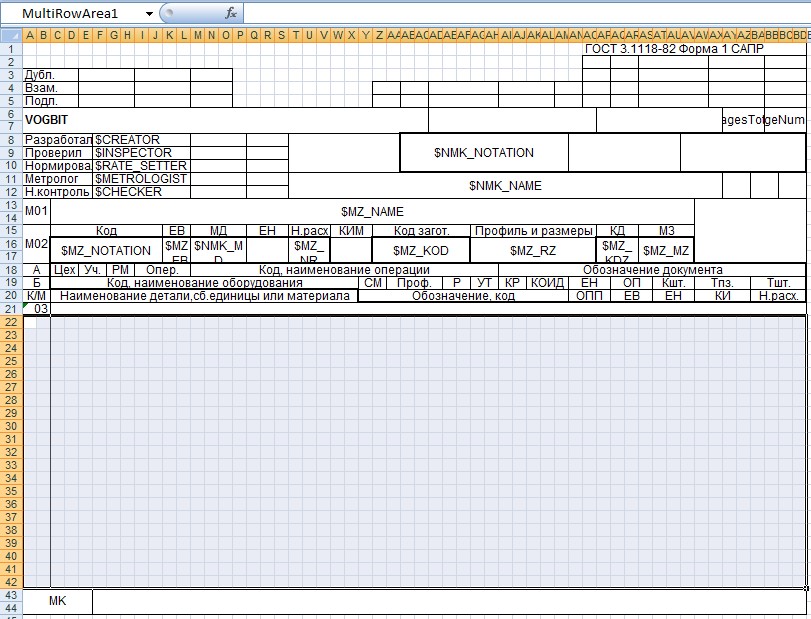Screen dimensions: 811x619
Task: Click the $NMK_NOTATION cell
Action: tap(484, 153)
